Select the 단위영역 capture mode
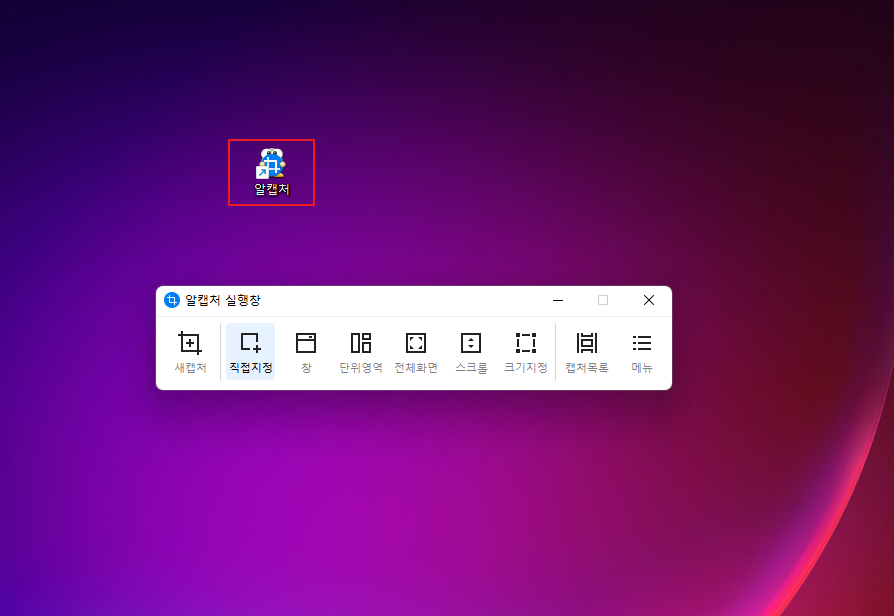This screenshot has height=616, width=894. point(361,352)
